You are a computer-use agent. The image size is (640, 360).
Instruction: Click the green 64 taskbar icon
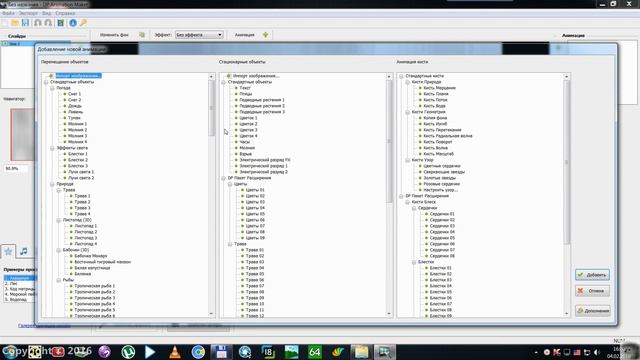click(314, 351)
